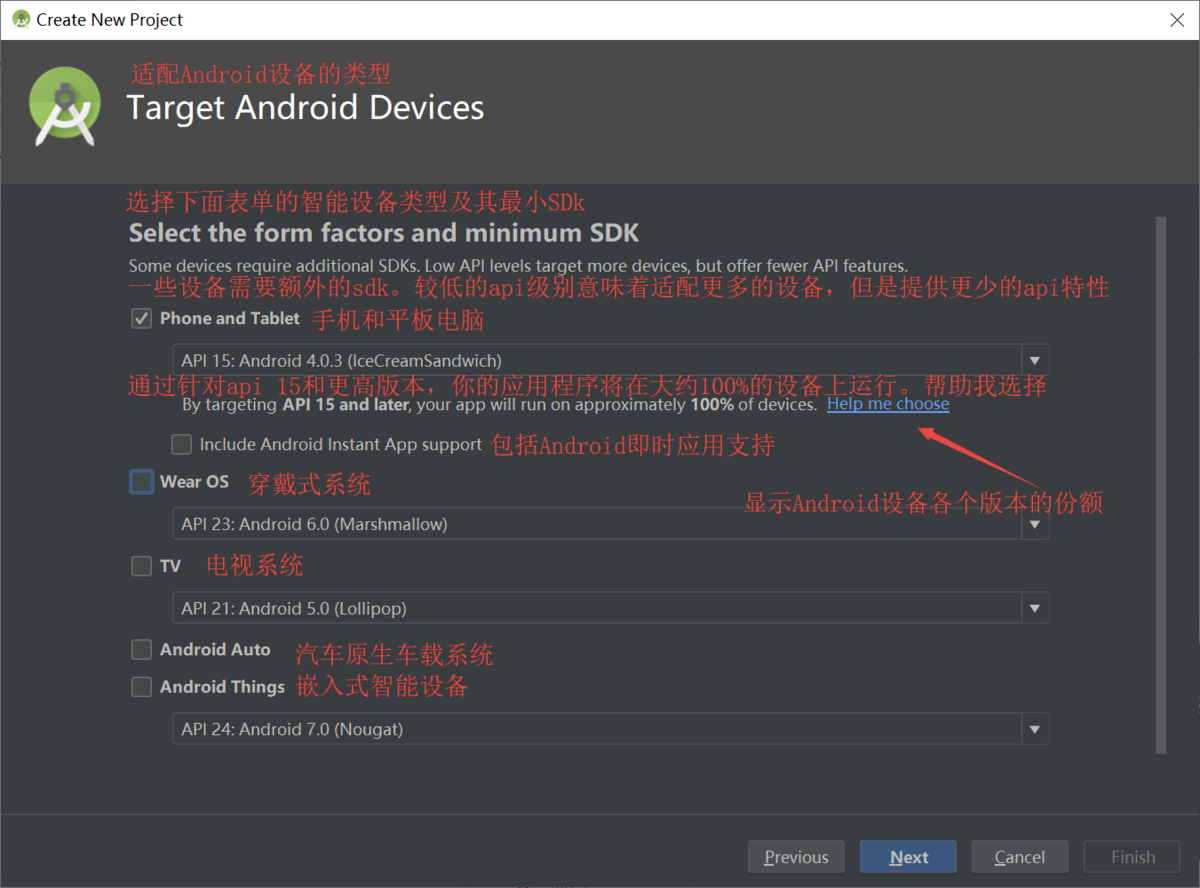The width and height of the screenshot is (1200, 888).
Task: Enable Android Things support
Action: [140, 687]
